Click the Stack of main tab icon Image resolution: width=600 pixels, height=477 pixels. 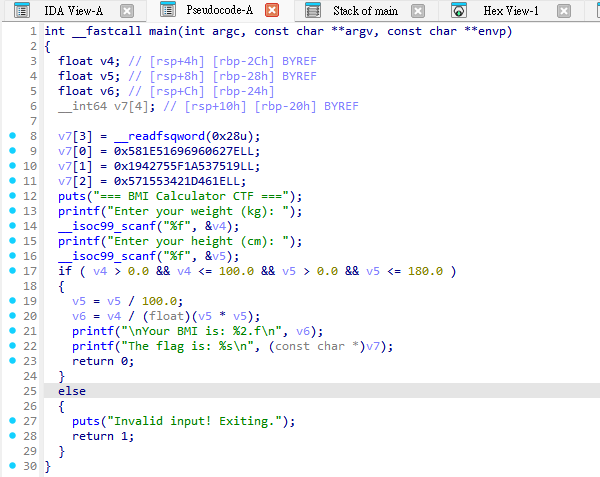coord(313,10)
